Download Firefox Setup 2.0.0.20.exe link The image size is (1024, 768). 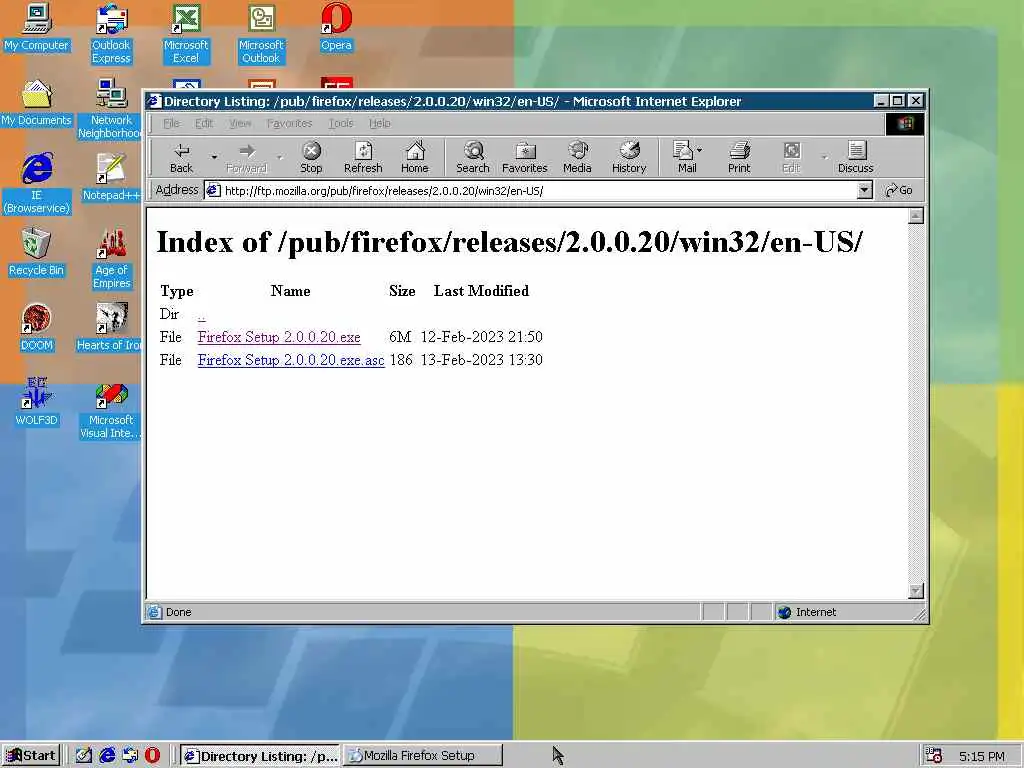coord(279,337)
